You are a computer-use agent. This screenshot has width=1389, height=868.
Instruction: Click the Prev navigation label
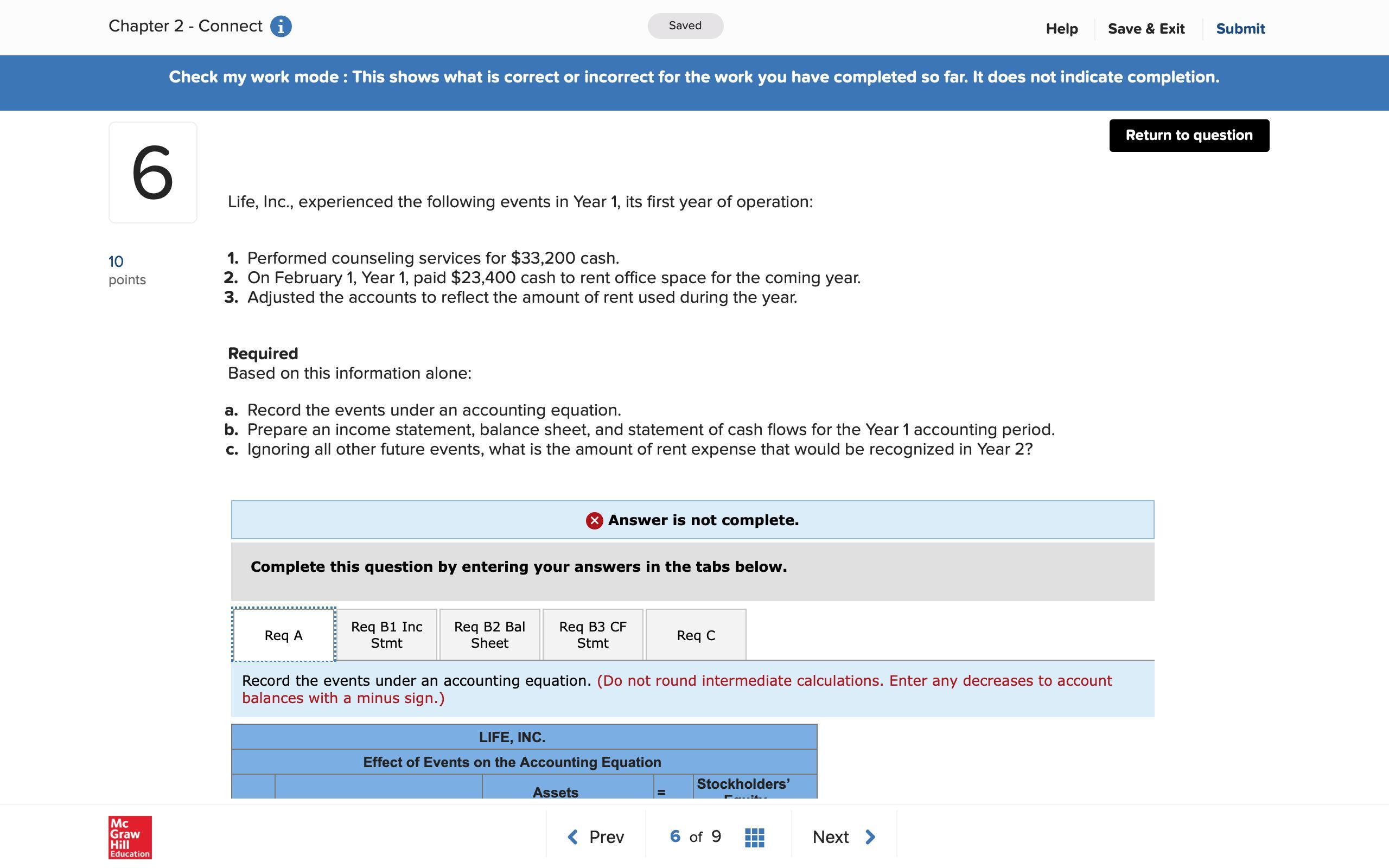[x=606, y=837]
